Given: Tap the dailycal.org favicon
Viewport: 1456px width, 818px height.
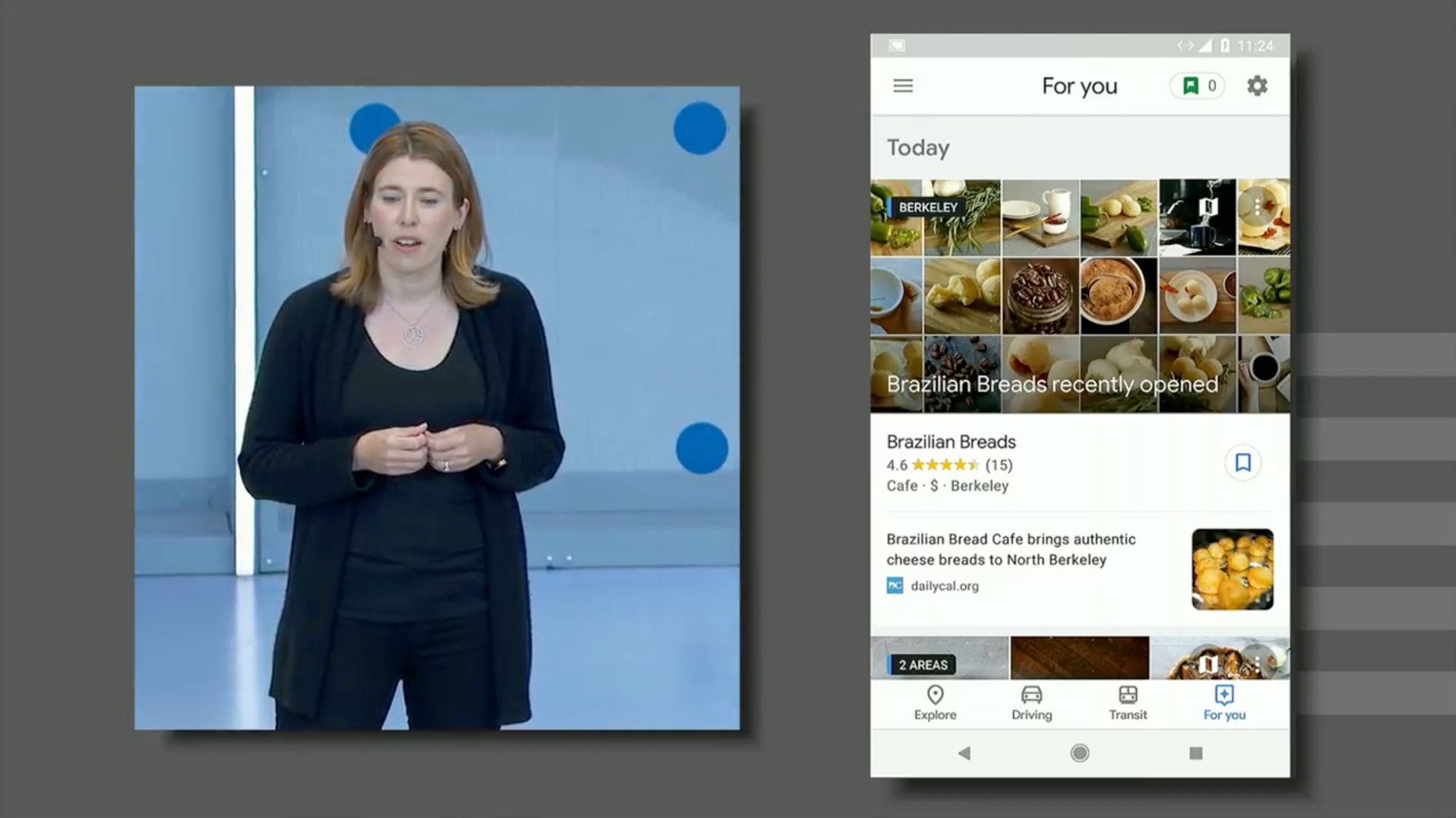Looking at the screenshot, I should 895,585.
